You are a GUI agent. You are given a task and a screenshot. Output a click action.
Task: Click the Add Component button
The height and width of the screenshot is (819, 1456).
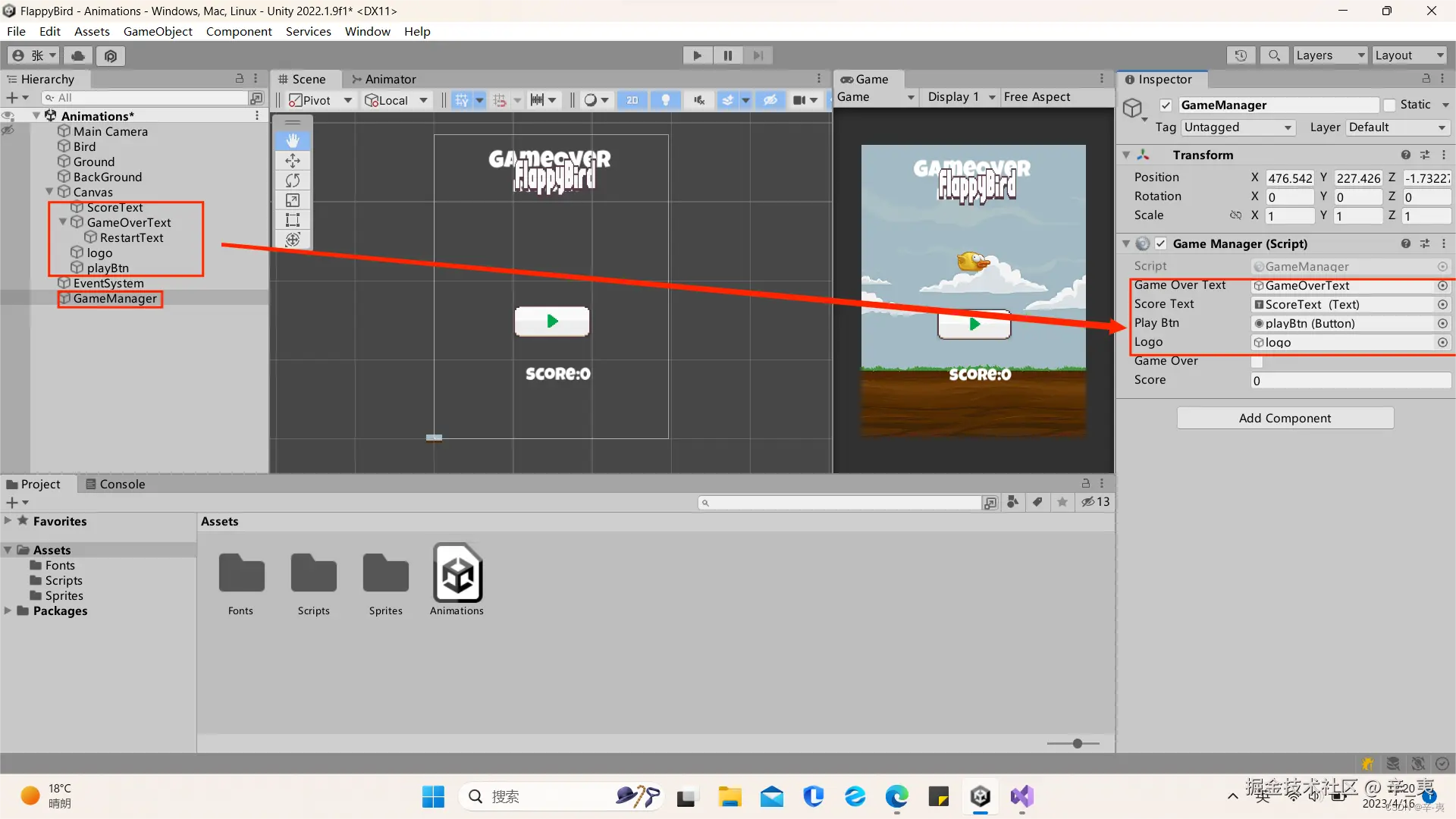1285,418
